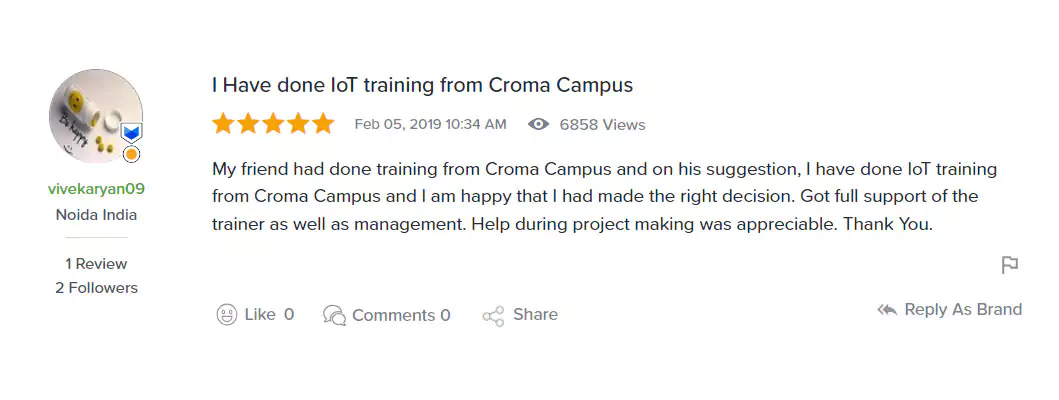Click the smiley Like icon

(x=227, y=315)
